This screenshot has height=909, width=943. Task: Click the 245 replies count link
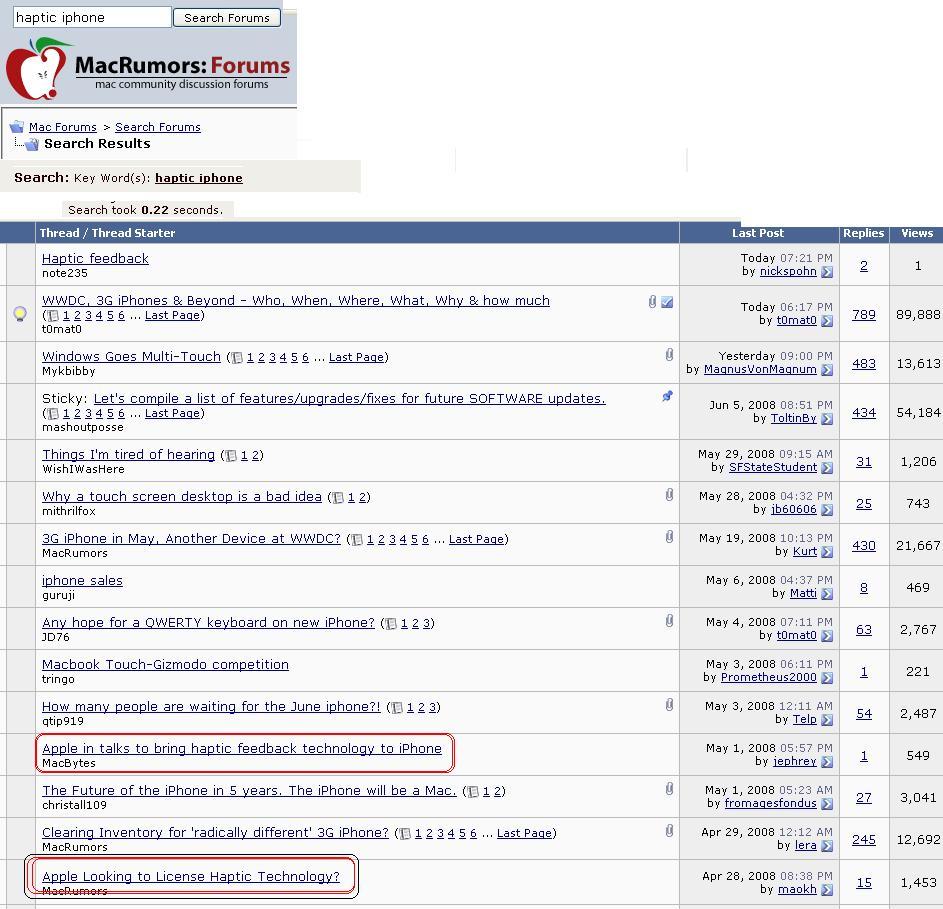[x=864, y=840]
